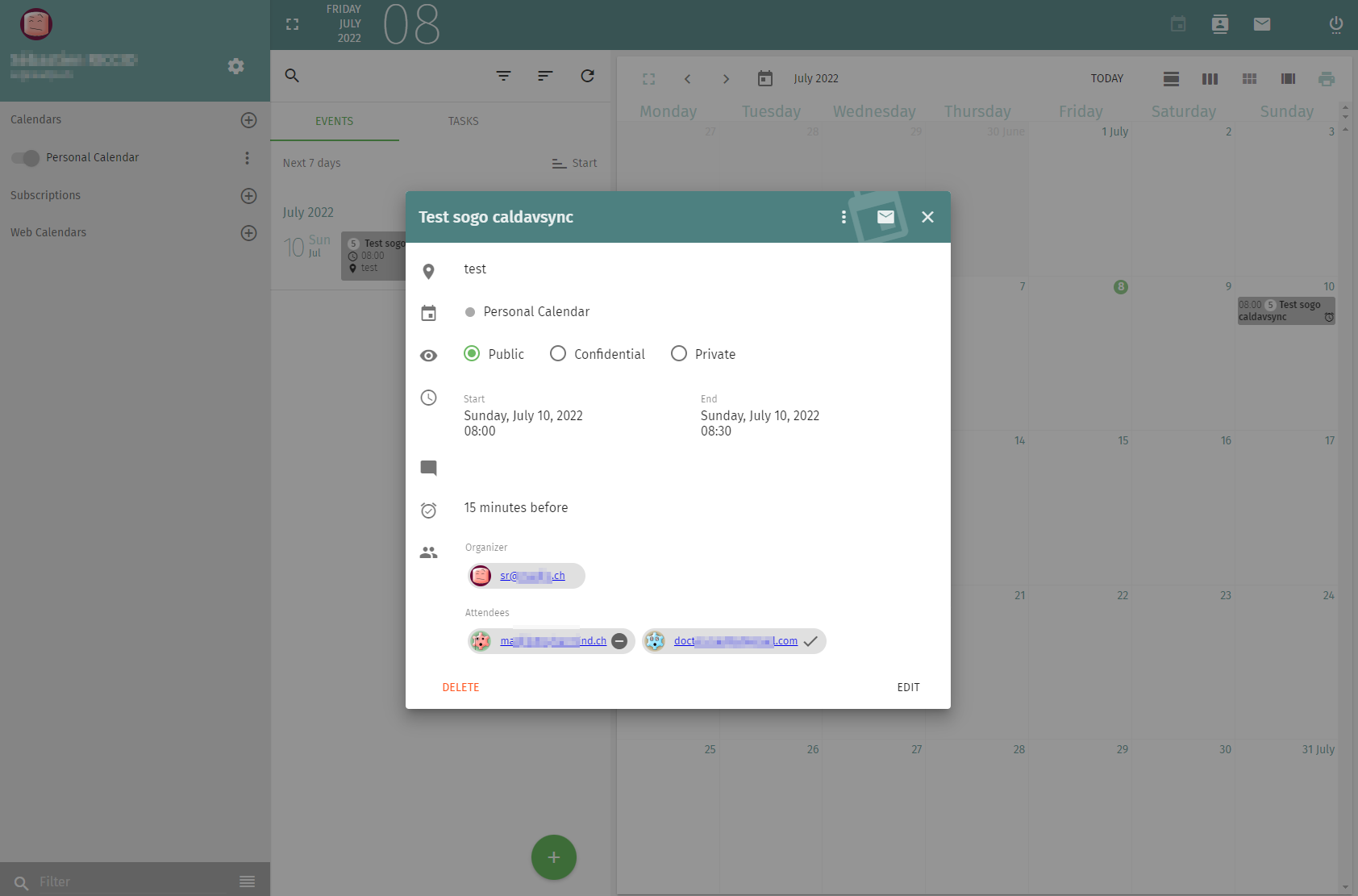Screen dimensions: 1358x896
Task: Go to next month with right chevron
Action: pos(726,78)
